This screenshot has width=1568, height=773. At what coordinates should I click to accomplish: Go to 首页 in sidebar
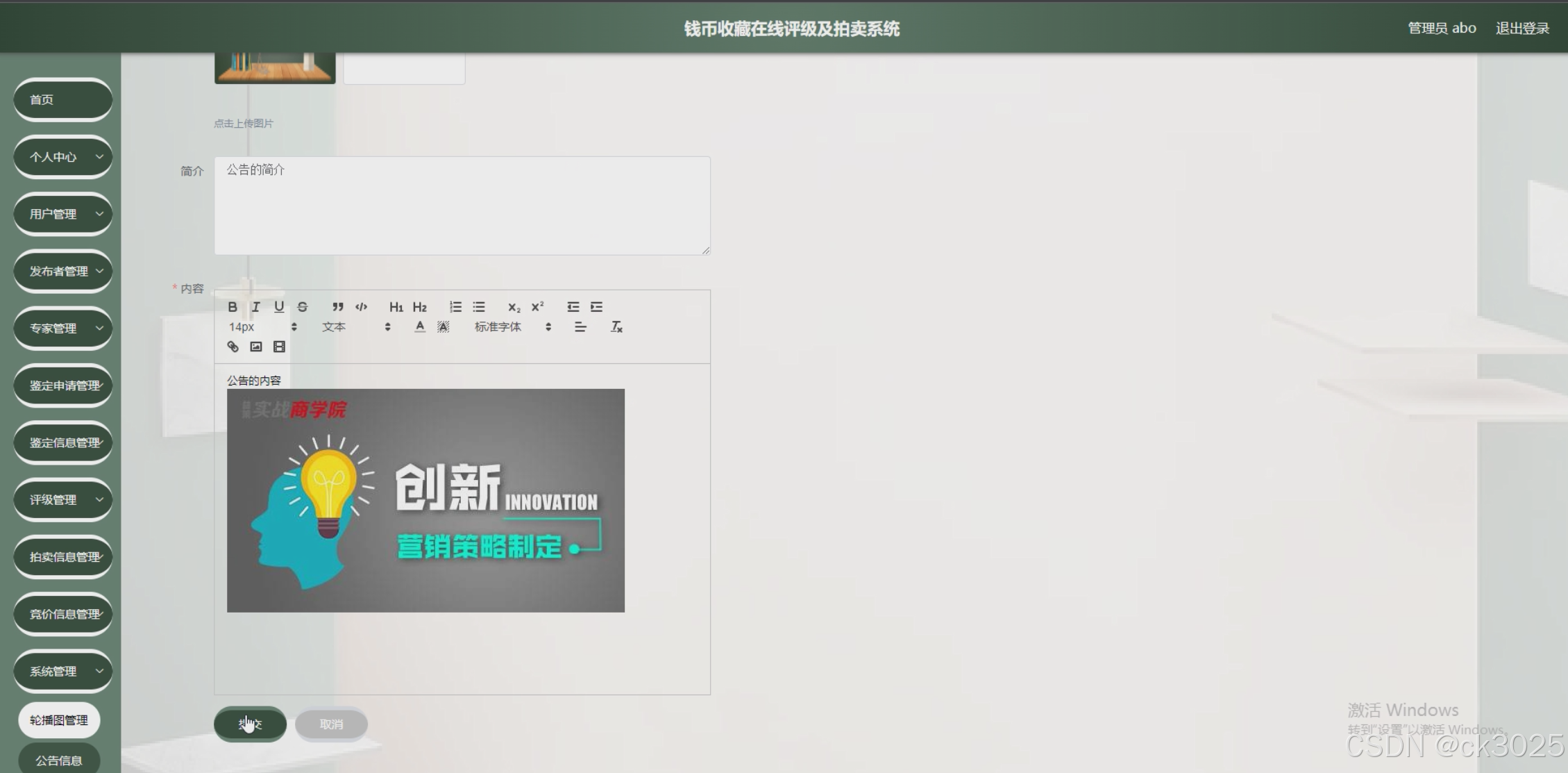coord(62,99)
